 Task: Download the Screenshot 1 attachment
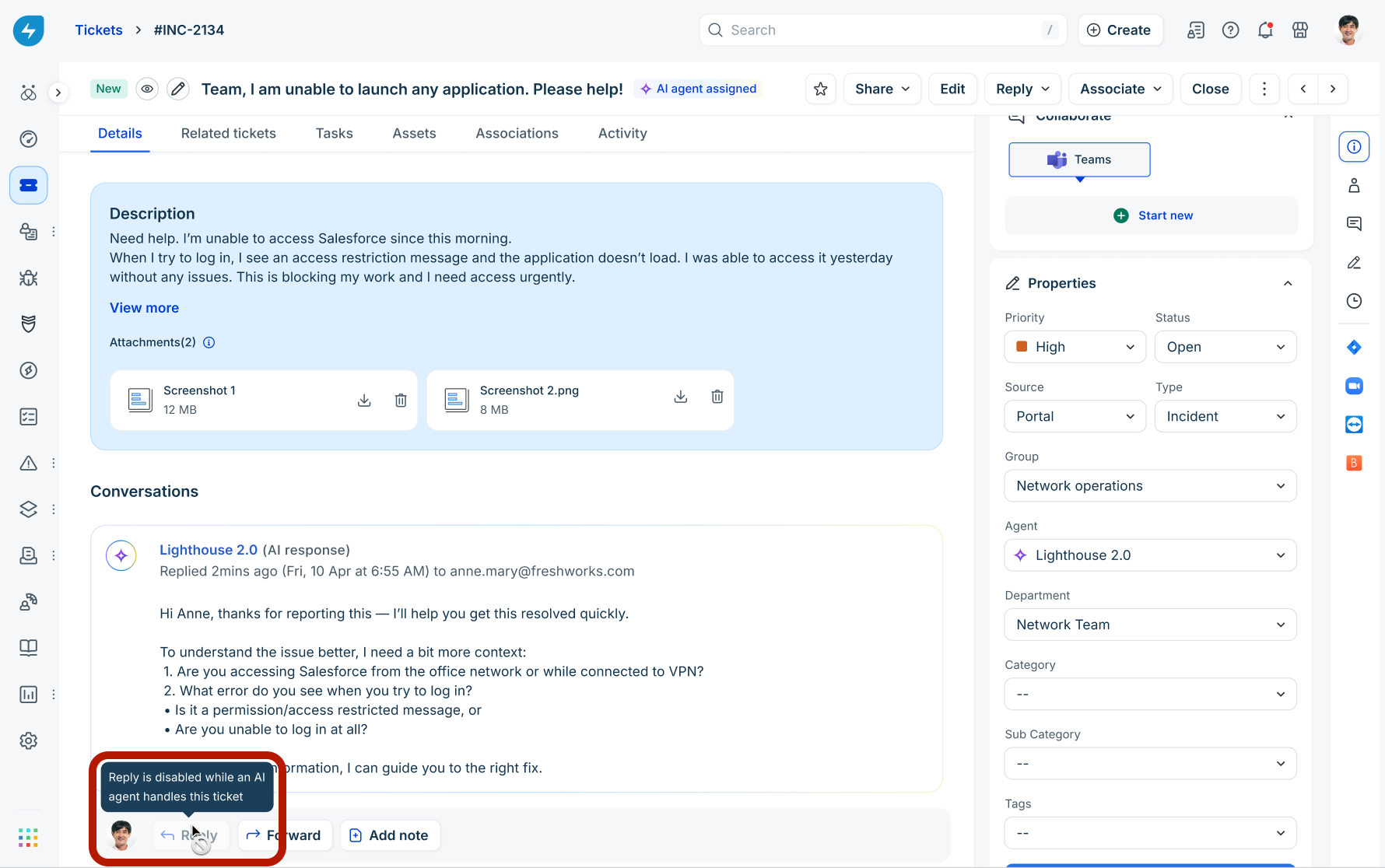(x=364, y=401)
